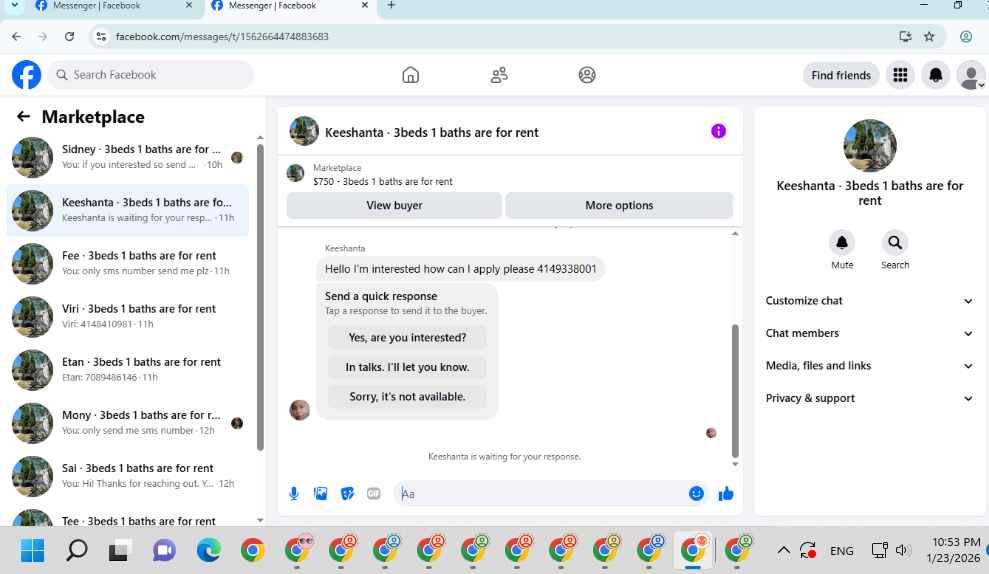The height and width of the screenshot is (574, 989).
Task: Open the emoji picker
Action: tap(696, 494)
